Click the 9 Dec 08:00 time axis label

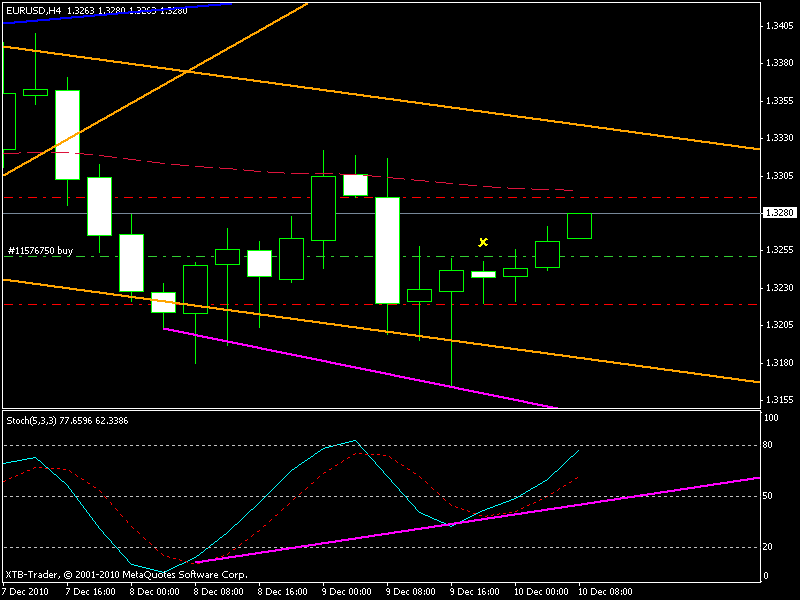[x=411, y=592]
